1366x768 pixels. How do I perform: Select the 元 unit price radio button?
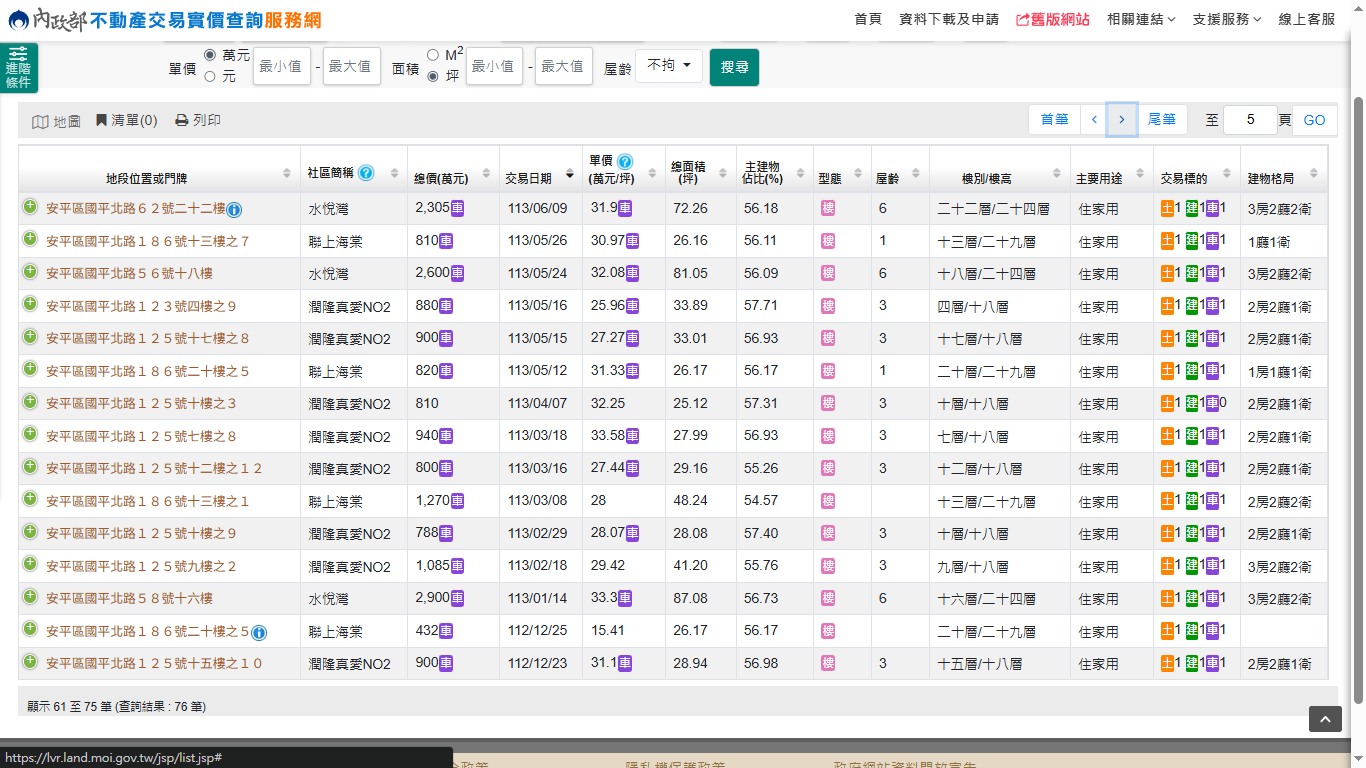pyautogui.click(x=210, y=76)
